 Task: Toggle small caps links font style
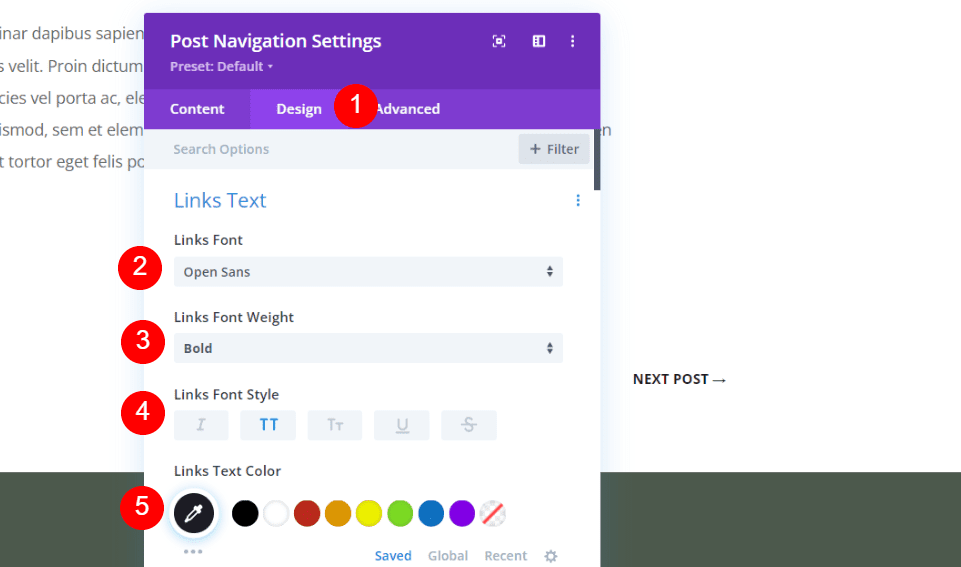(x=335, y=425)
